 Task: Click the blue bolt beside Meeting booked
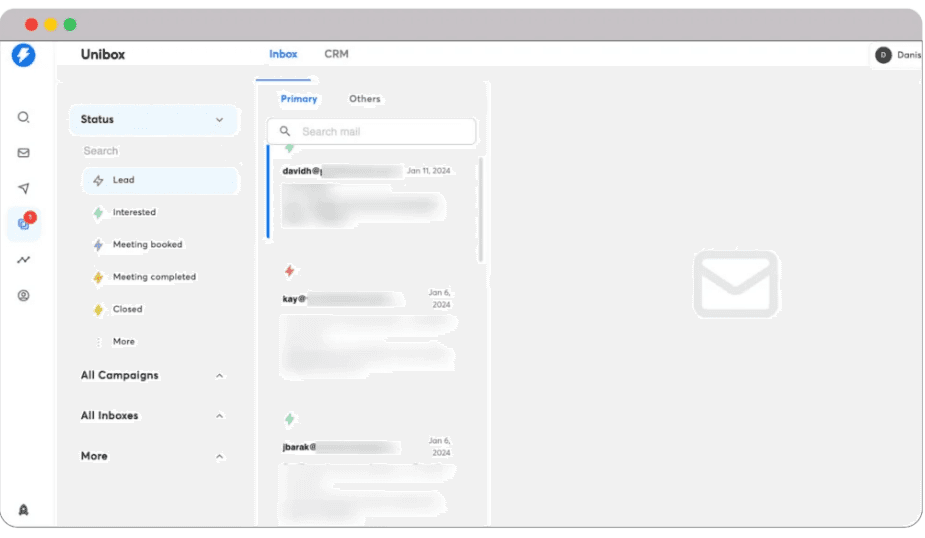coord(99,245)
